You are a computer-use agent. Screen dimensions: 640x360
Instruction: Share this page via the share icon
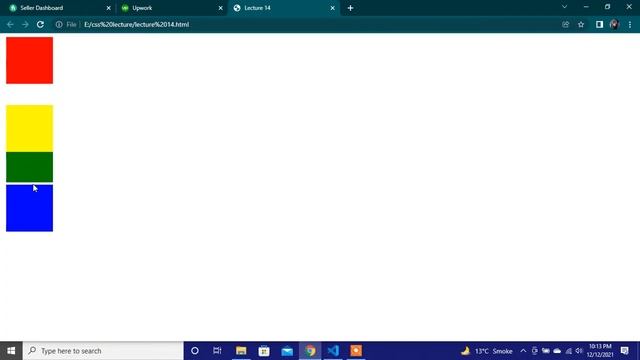tap(565, 24)
